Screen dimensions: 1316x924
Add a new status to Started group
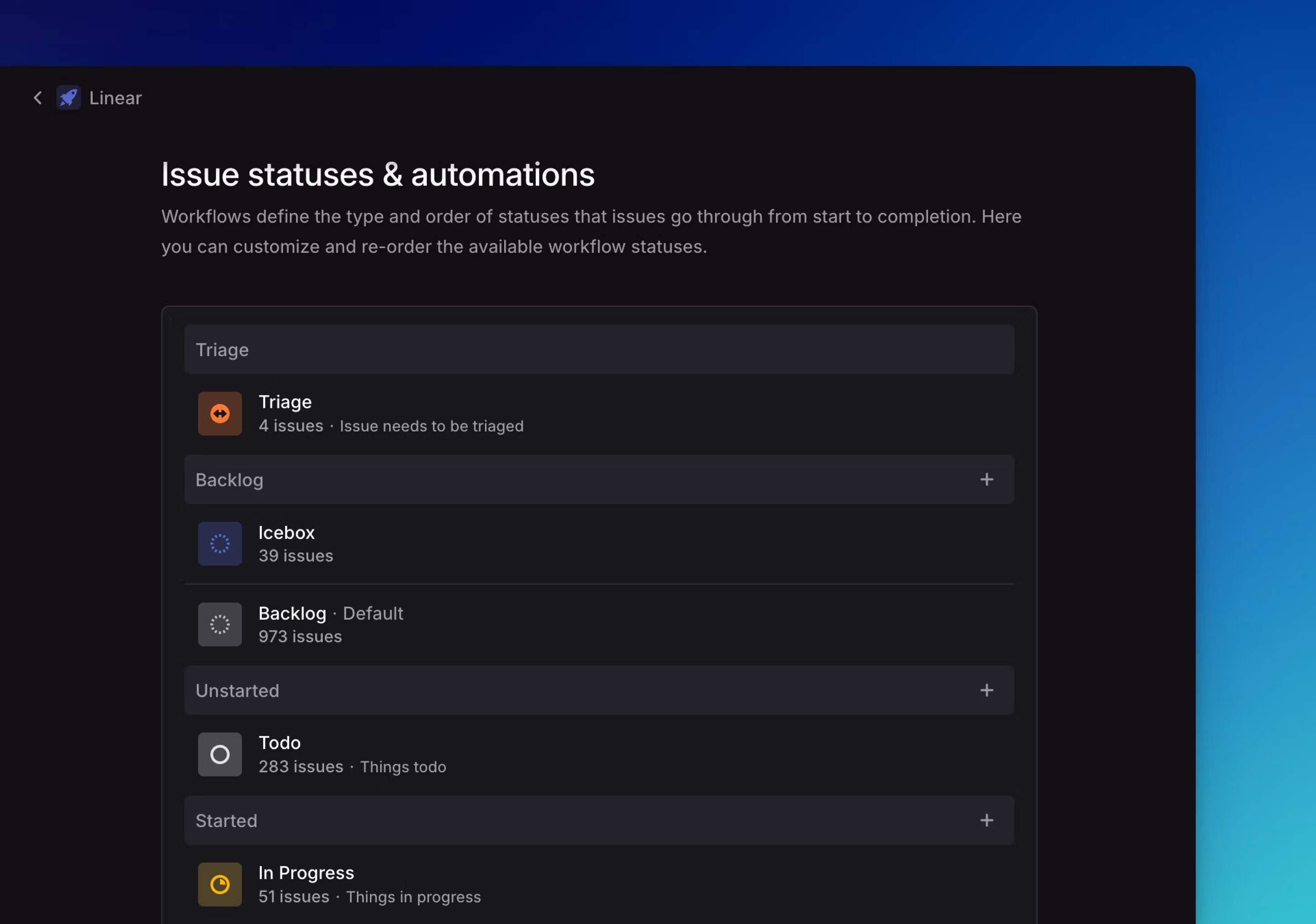pos(987,820)
